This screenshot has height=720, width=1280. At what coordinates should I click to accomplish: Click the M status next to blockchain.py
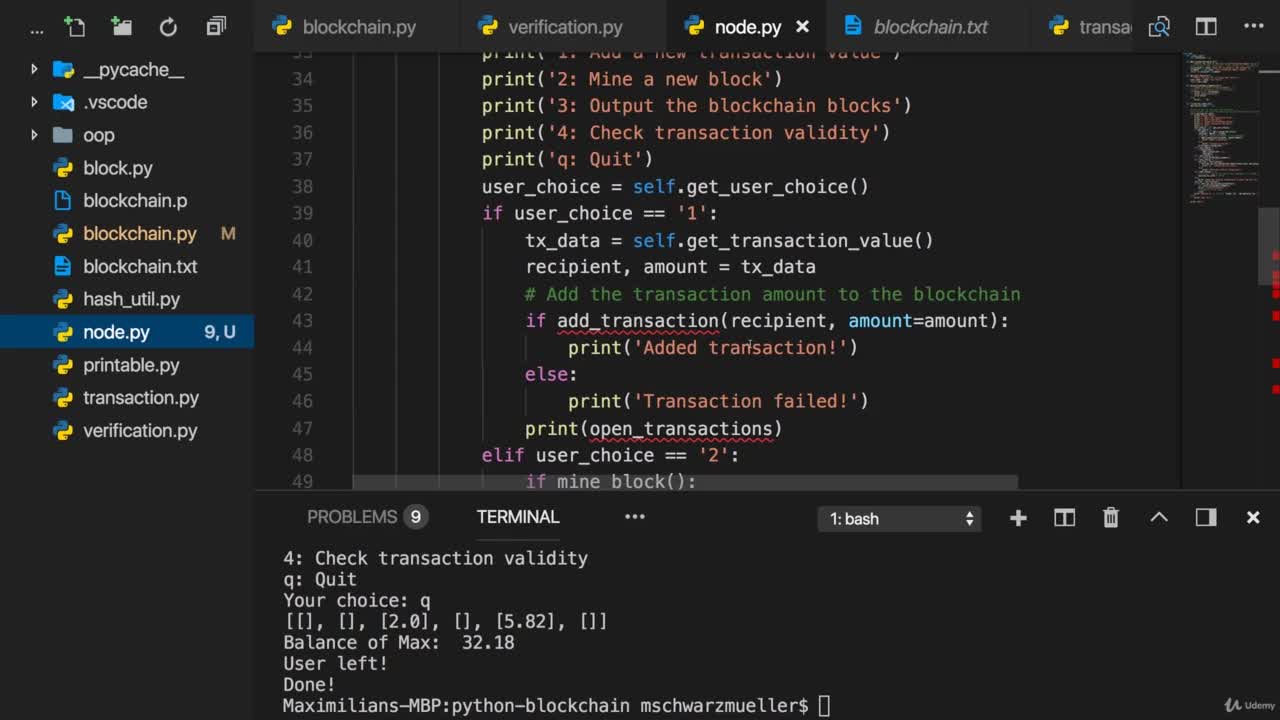click(228, 234)
